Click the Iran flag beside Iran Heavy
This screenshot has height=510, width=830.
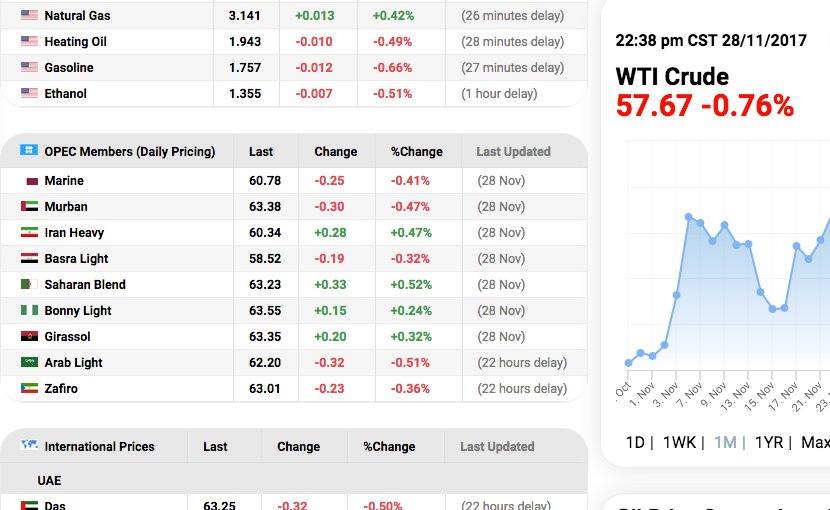pos(29,232)
